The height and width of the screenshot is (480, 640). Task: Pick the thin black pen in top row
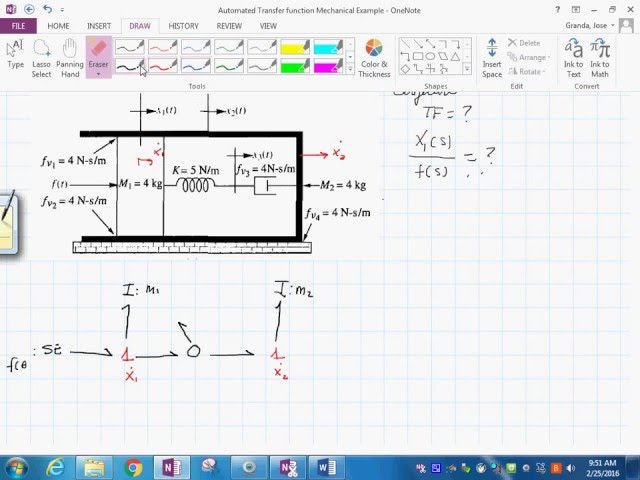[129, 47]
